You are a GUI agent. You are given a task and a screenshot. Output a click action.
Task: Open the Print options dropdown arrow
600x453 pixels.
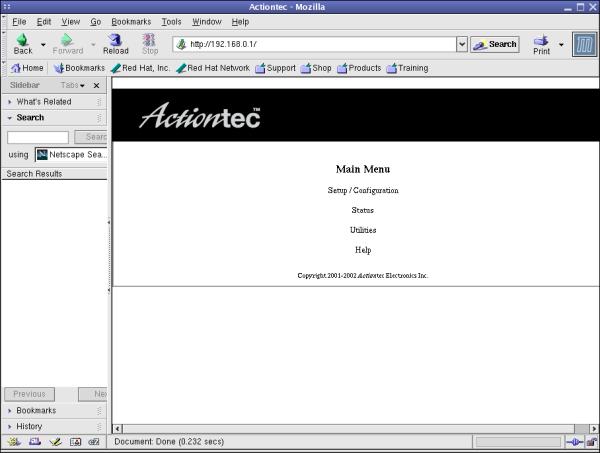click(561, 45)
